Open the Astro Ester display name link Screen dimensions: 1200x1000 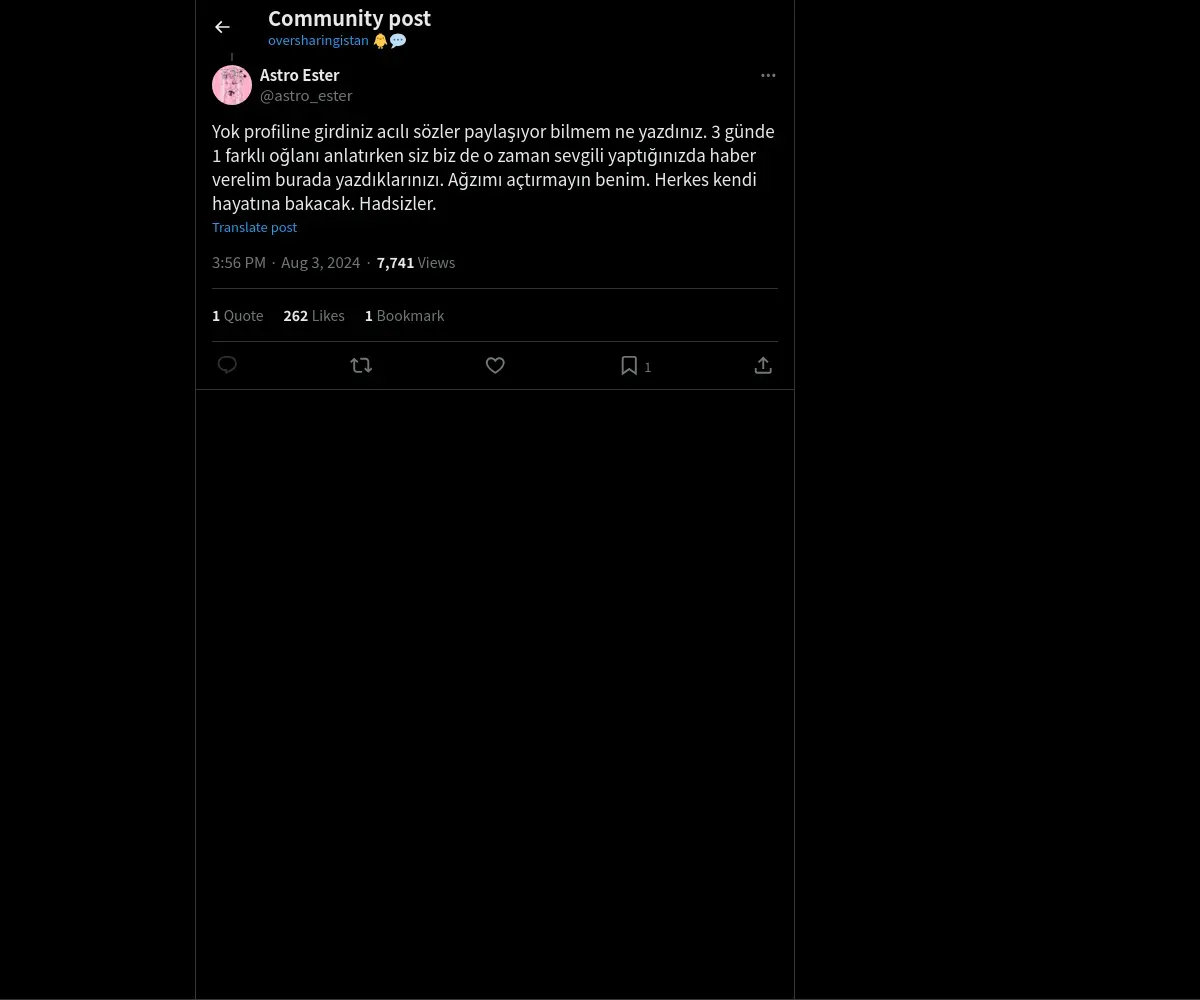click(x=299, y=75)
